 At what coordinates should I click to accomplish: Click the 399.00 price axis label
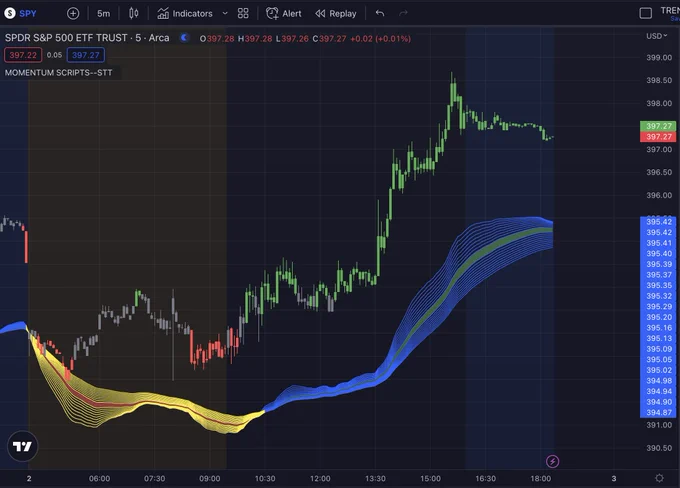pyautogui.click(x=659, y=57)
